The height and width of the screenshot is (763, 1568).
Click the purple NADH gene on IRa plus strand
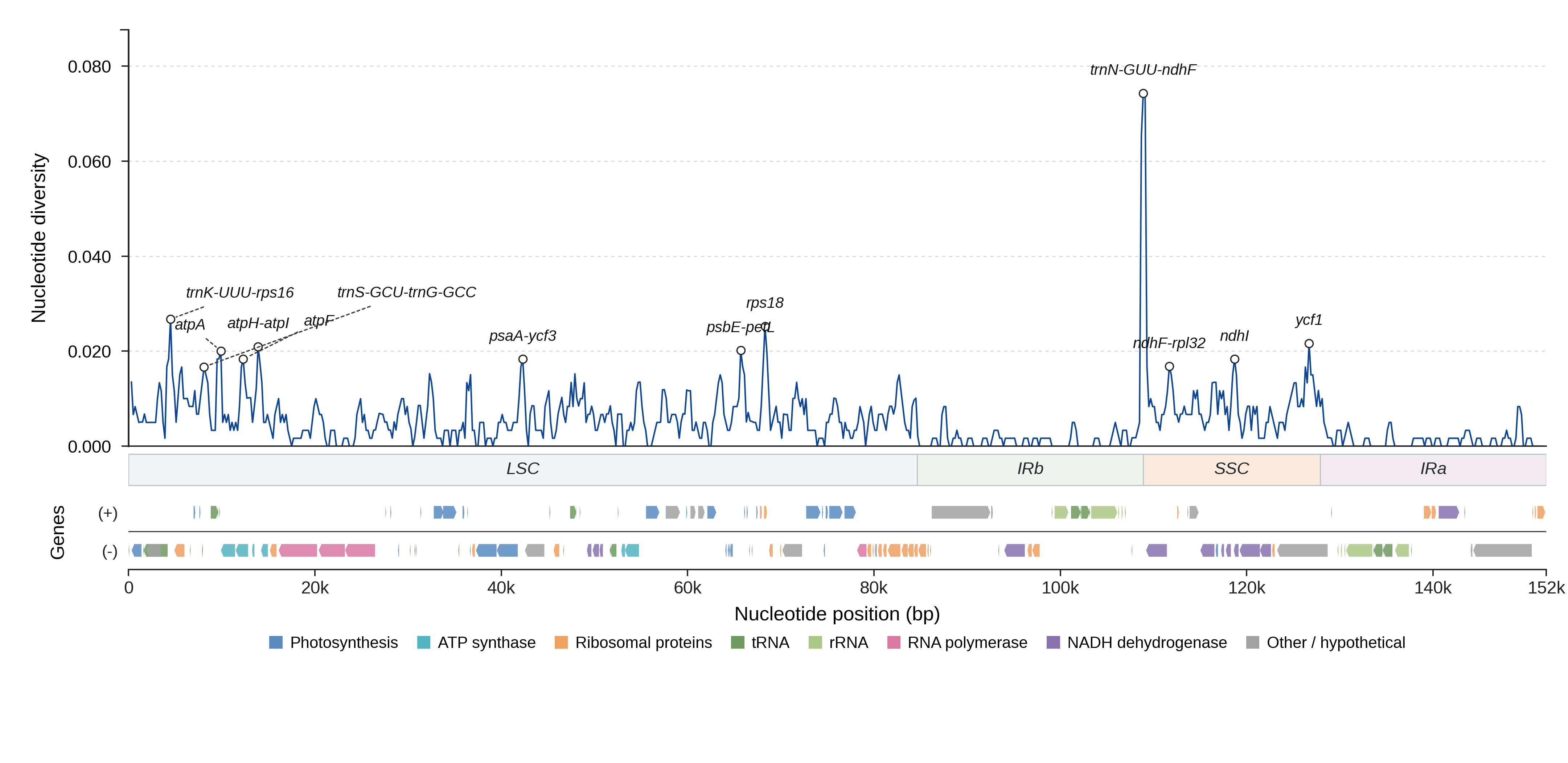click(1449, 512)
